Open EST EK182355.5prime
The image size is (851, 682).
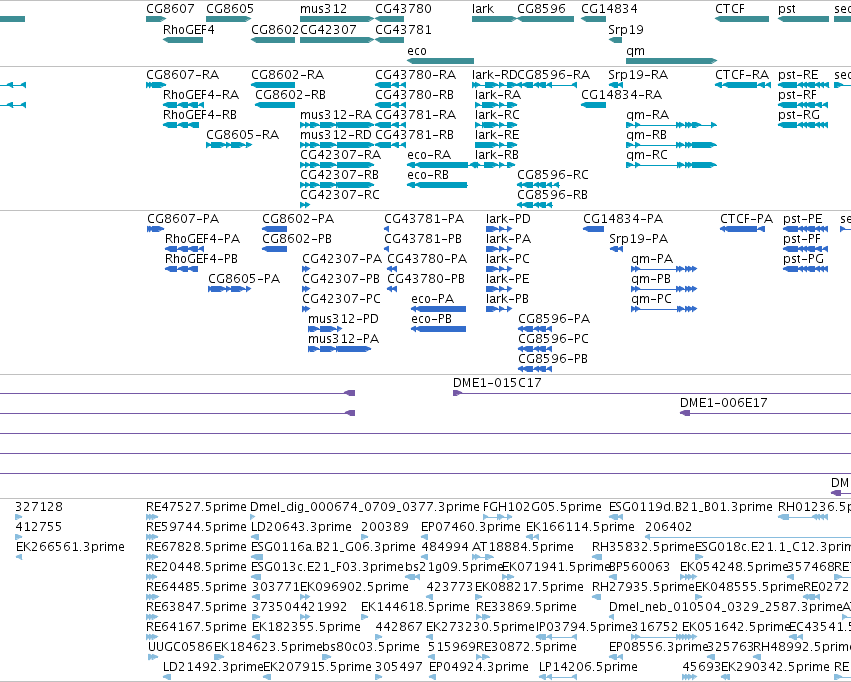pyautogui.click(x=306, y=627)
